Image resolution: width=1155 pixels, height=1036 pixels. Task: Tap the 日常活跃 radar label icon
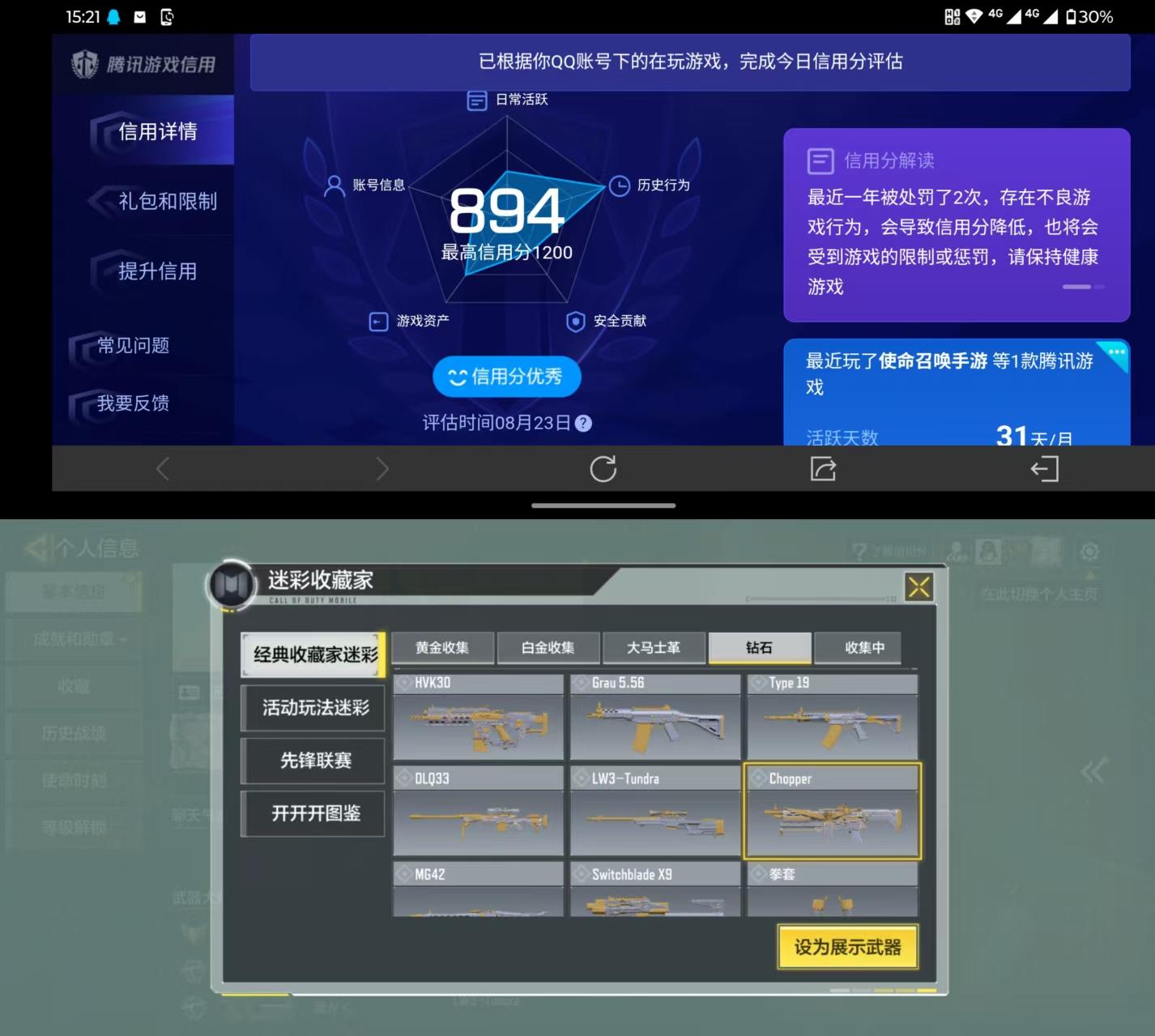click(477, 100)
